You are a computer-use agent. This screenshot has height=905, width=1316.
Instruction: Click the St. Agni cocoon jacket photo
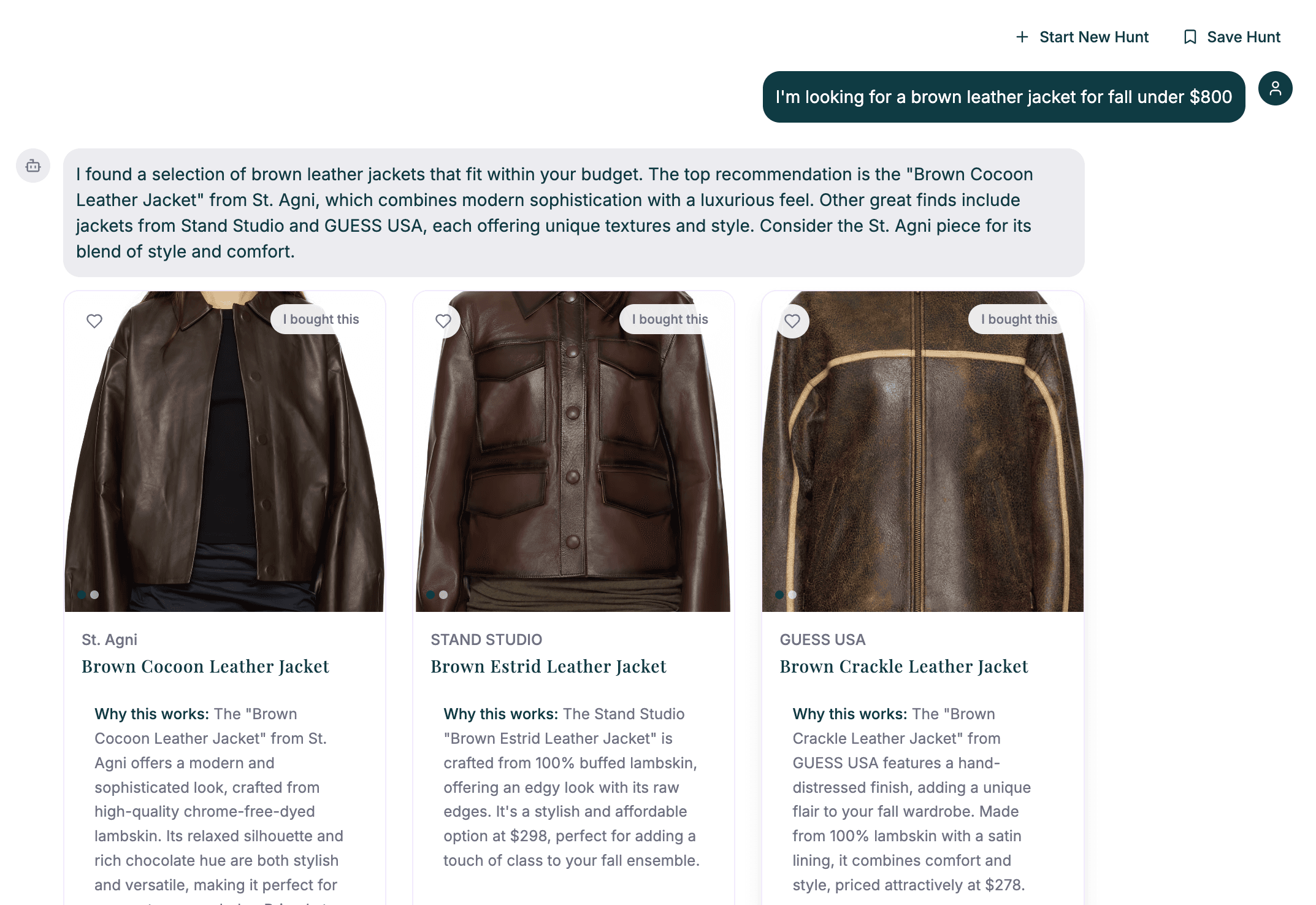point(224,451)
